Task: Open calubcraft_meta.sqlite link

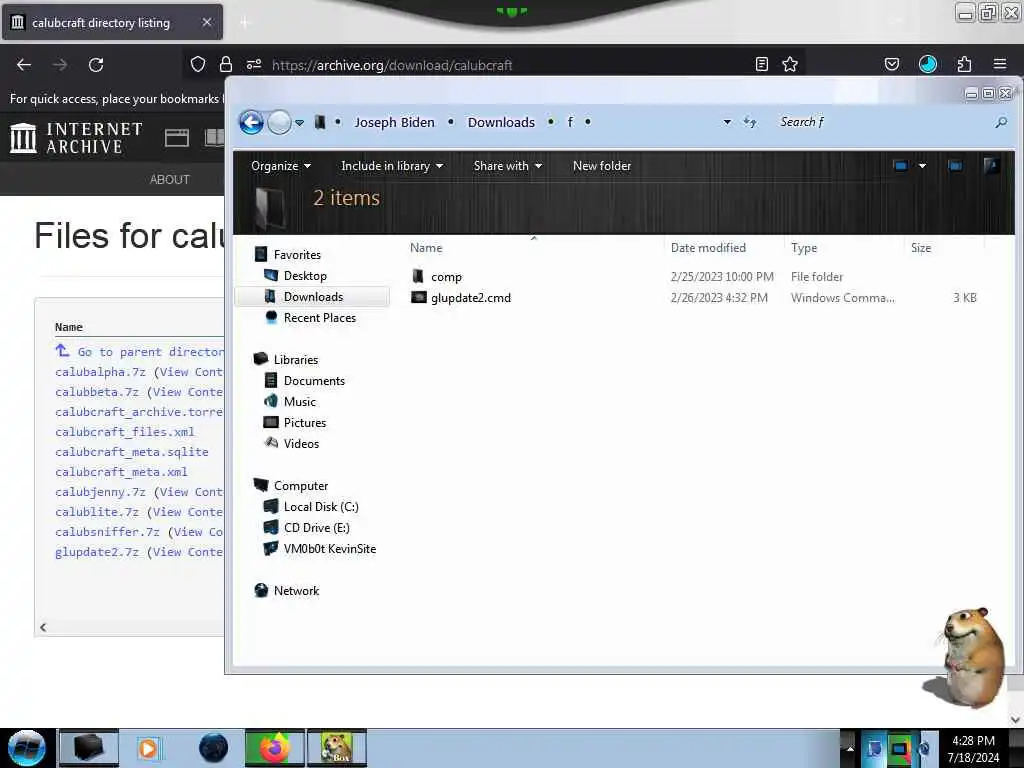Action: pyautogui.click(x=132, y=452)
